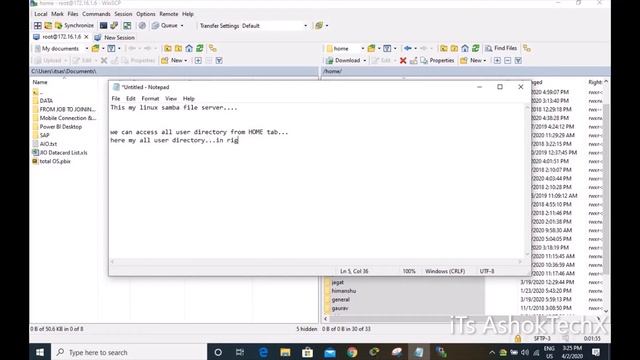This screenshot has width=640, height=360.
Task: Click the Windows Start button
Action: click(x=40, y=352)
